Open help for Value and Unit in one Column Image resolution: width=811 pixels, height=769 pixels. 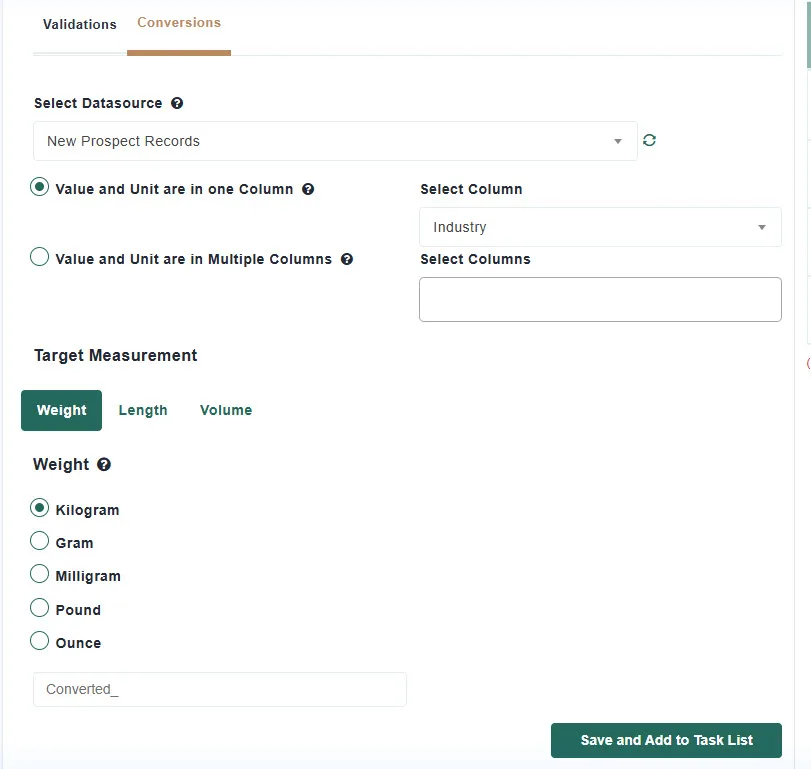point(308,189)
